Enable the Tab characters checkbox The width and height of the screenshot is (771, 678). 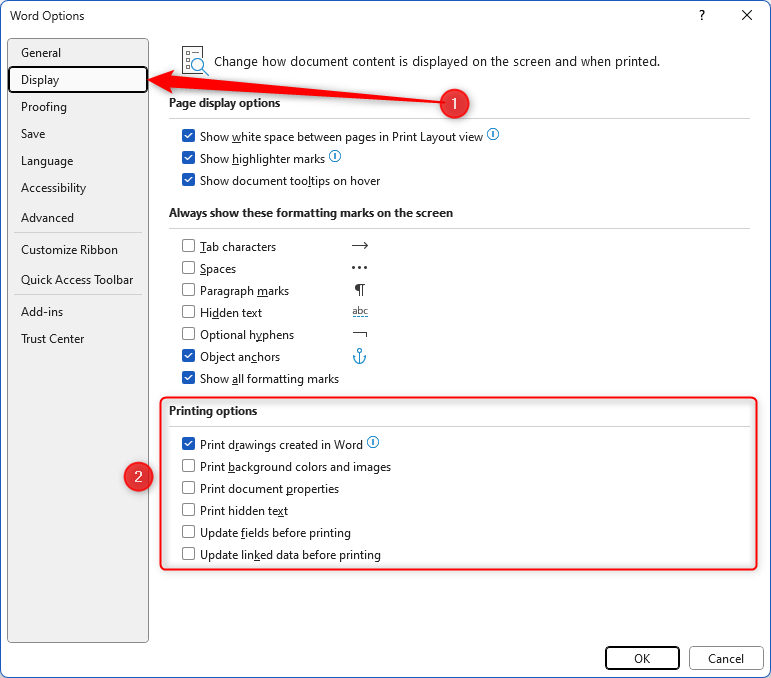[188, 247]
